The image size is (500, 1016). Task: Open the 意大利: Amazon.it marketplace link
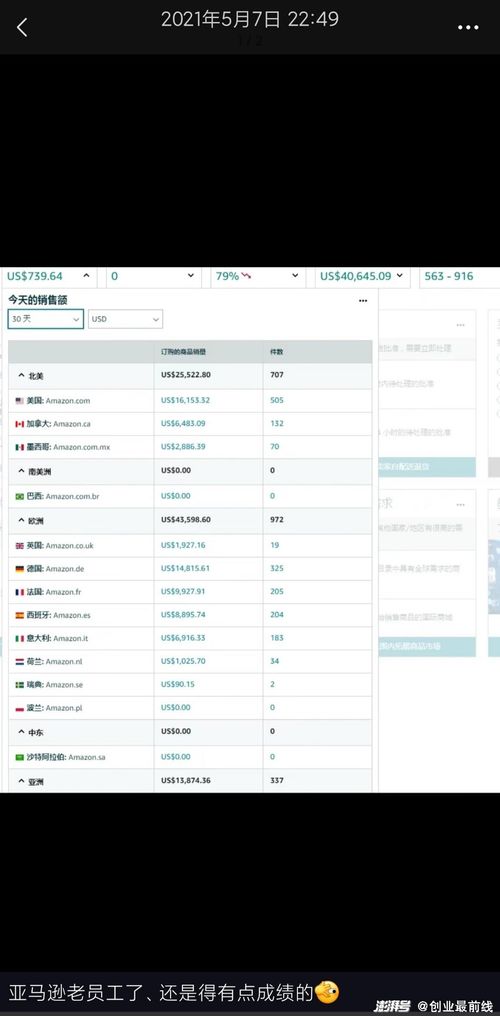57,638
